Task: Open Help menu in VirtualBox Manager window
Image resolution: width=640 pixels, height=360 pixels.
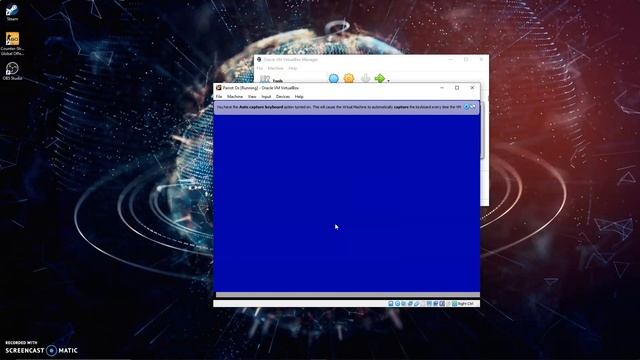Action: (293, 68)
